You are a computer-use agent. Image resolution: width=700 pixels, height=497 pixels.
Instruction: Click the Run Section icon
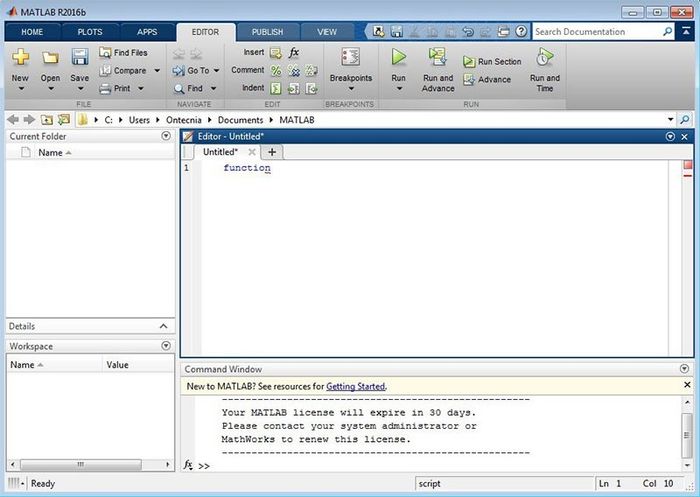(x=469, y=62)
